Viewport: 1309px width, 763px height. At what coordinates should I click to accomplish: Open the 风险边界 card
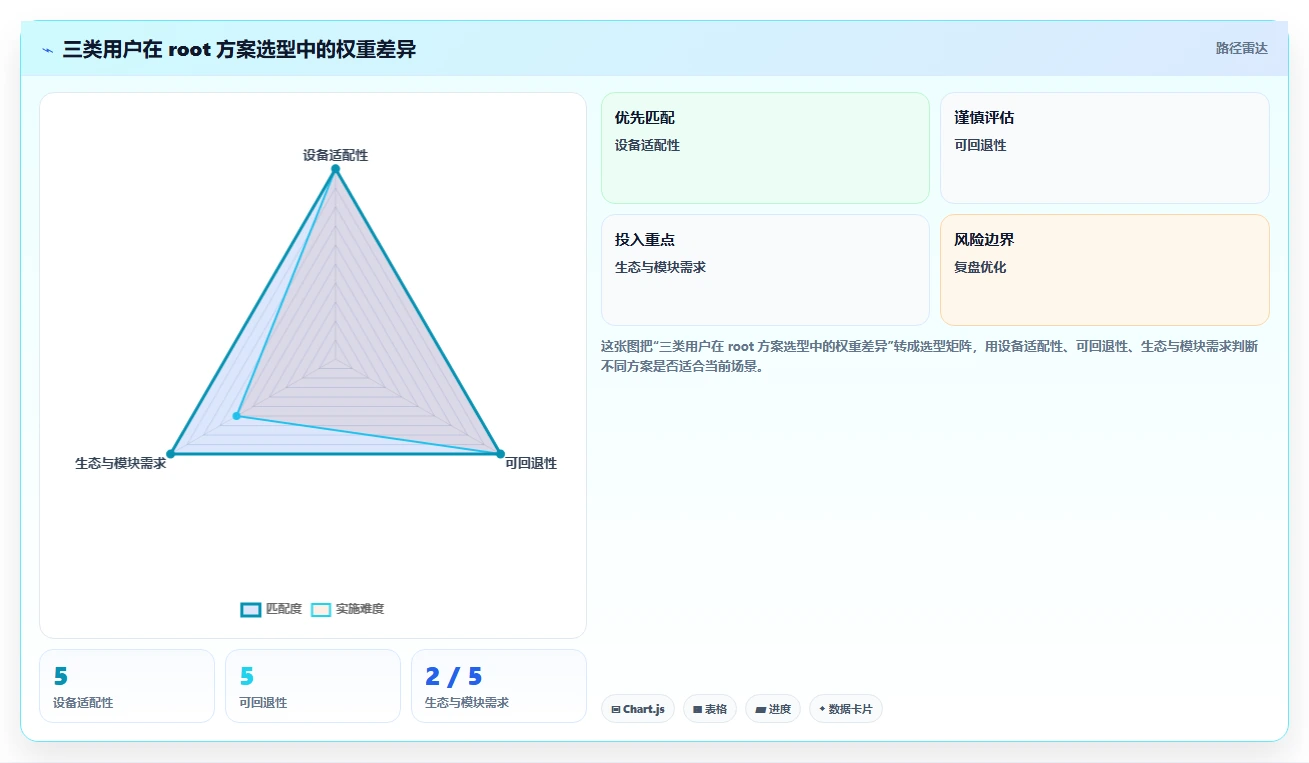coord(1105,270)
